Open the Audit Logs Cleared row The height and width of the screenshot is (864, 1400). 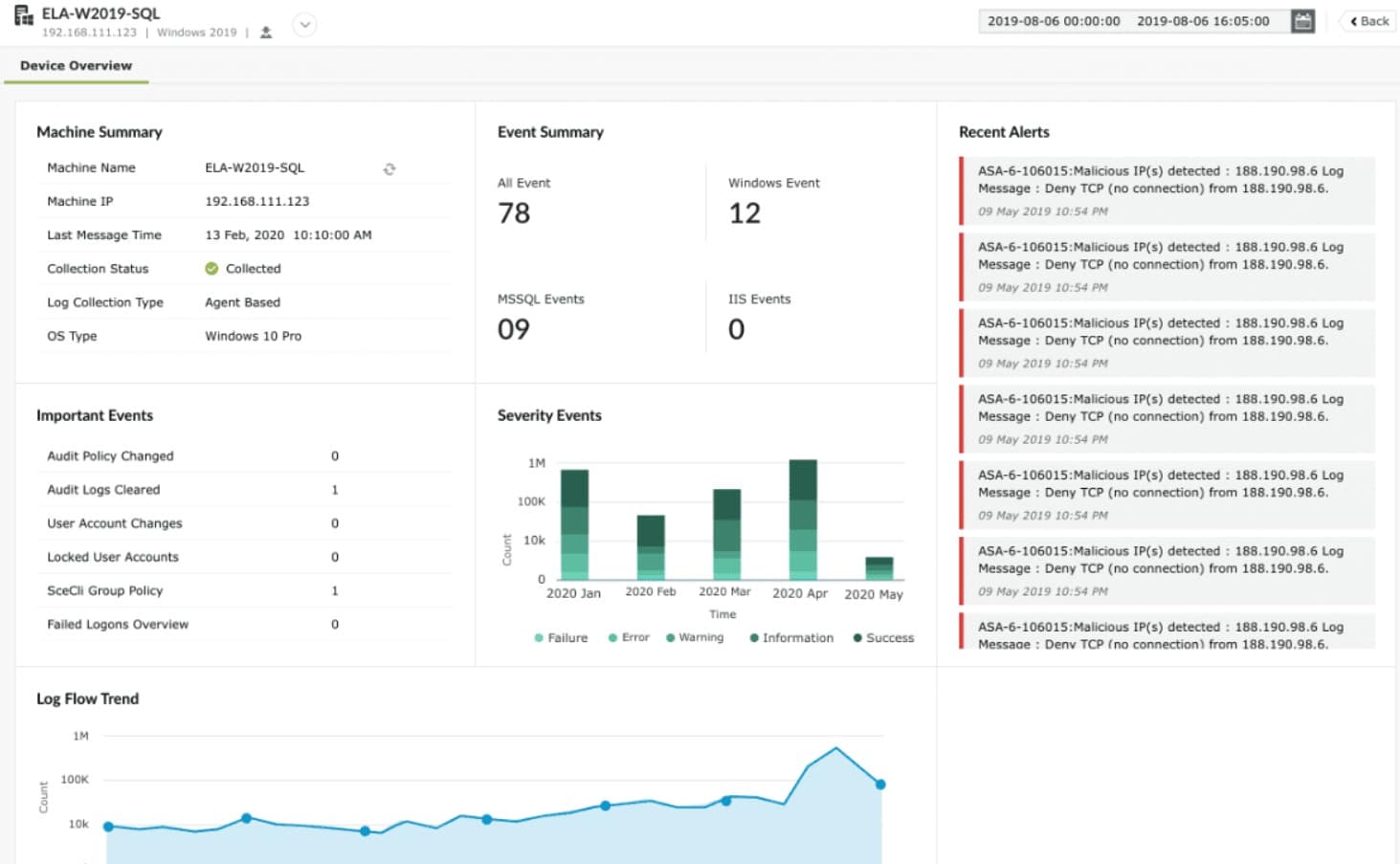tap(244, 490)
